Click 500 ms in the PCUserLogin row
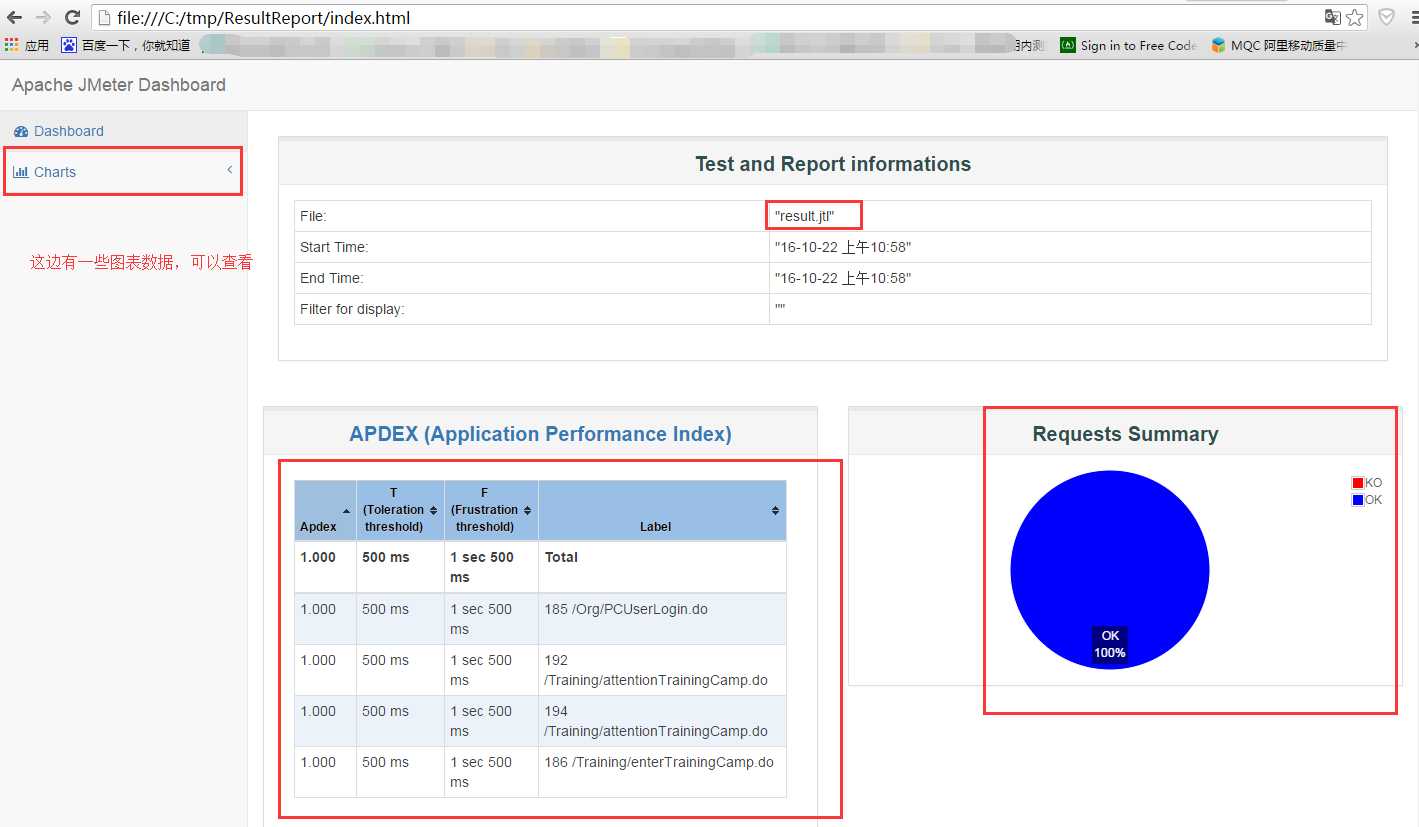This screenshot has height=827, width=1419. (385, 609)
